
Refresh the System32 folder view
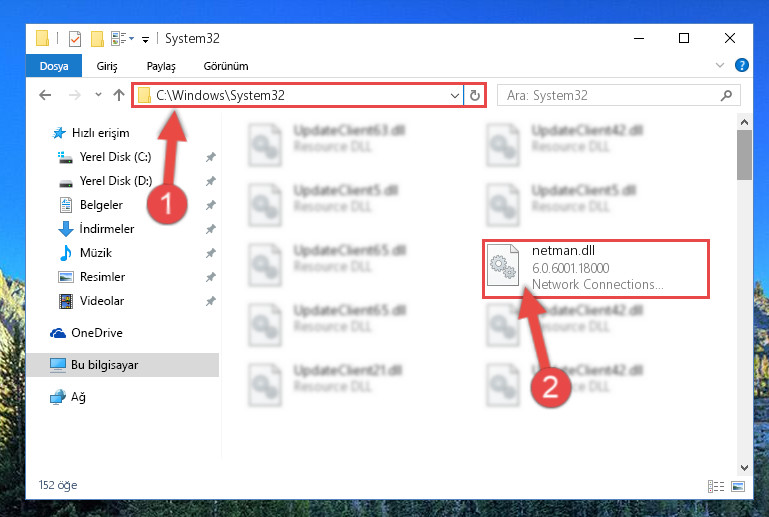click(x=474, y=95)
